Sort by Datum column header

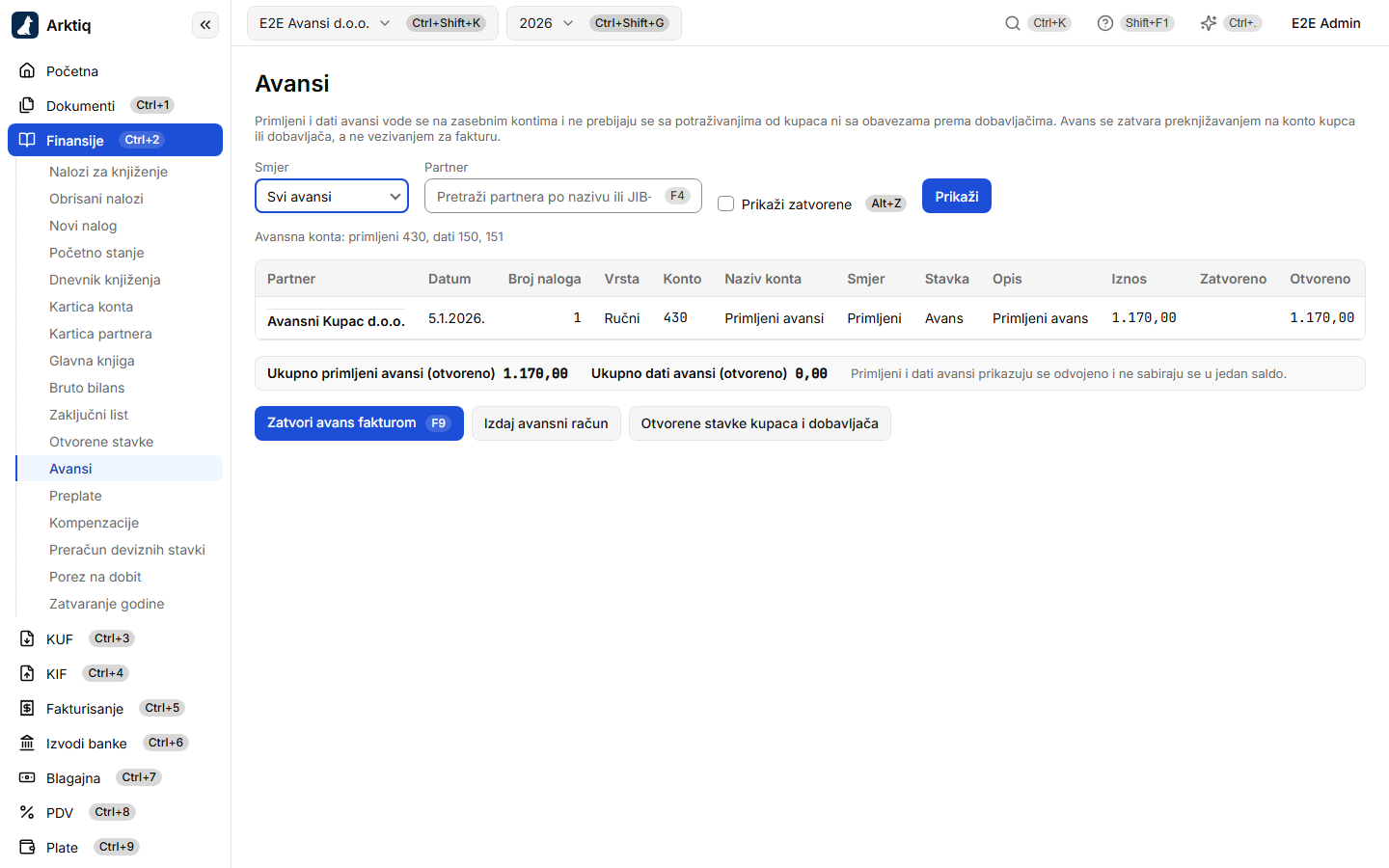point(449,279)
